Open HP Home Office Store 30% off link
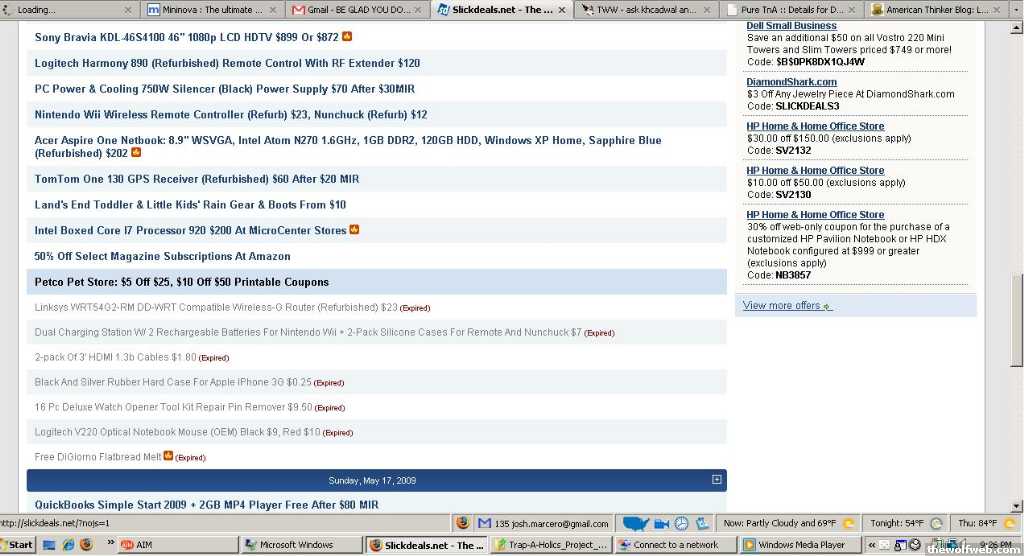Viewport: 1024px width, 556px height. 815,215
